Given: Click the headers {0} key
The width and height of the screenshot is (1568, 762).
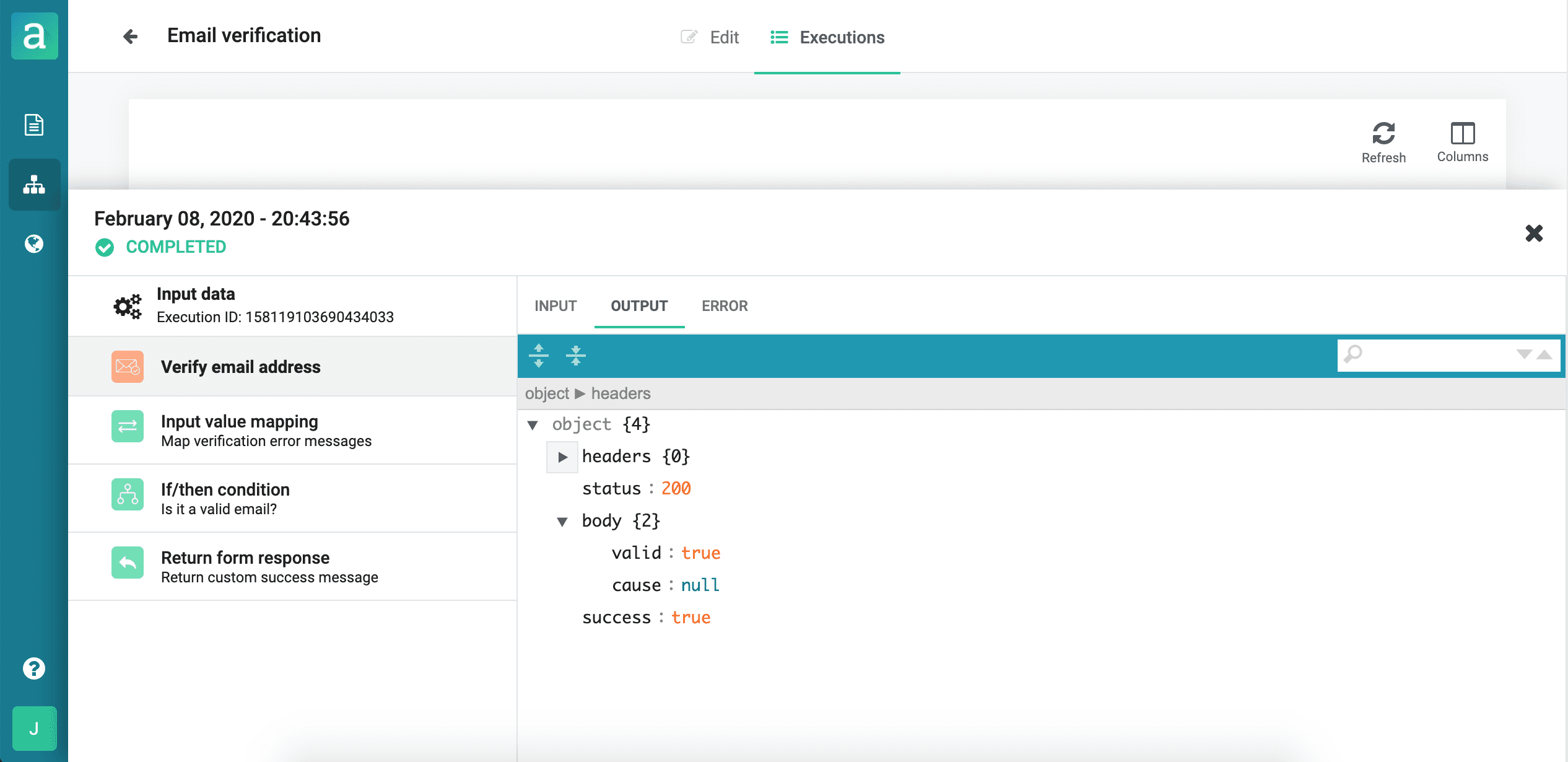Looking at the screenshot, I should [635, 457].
